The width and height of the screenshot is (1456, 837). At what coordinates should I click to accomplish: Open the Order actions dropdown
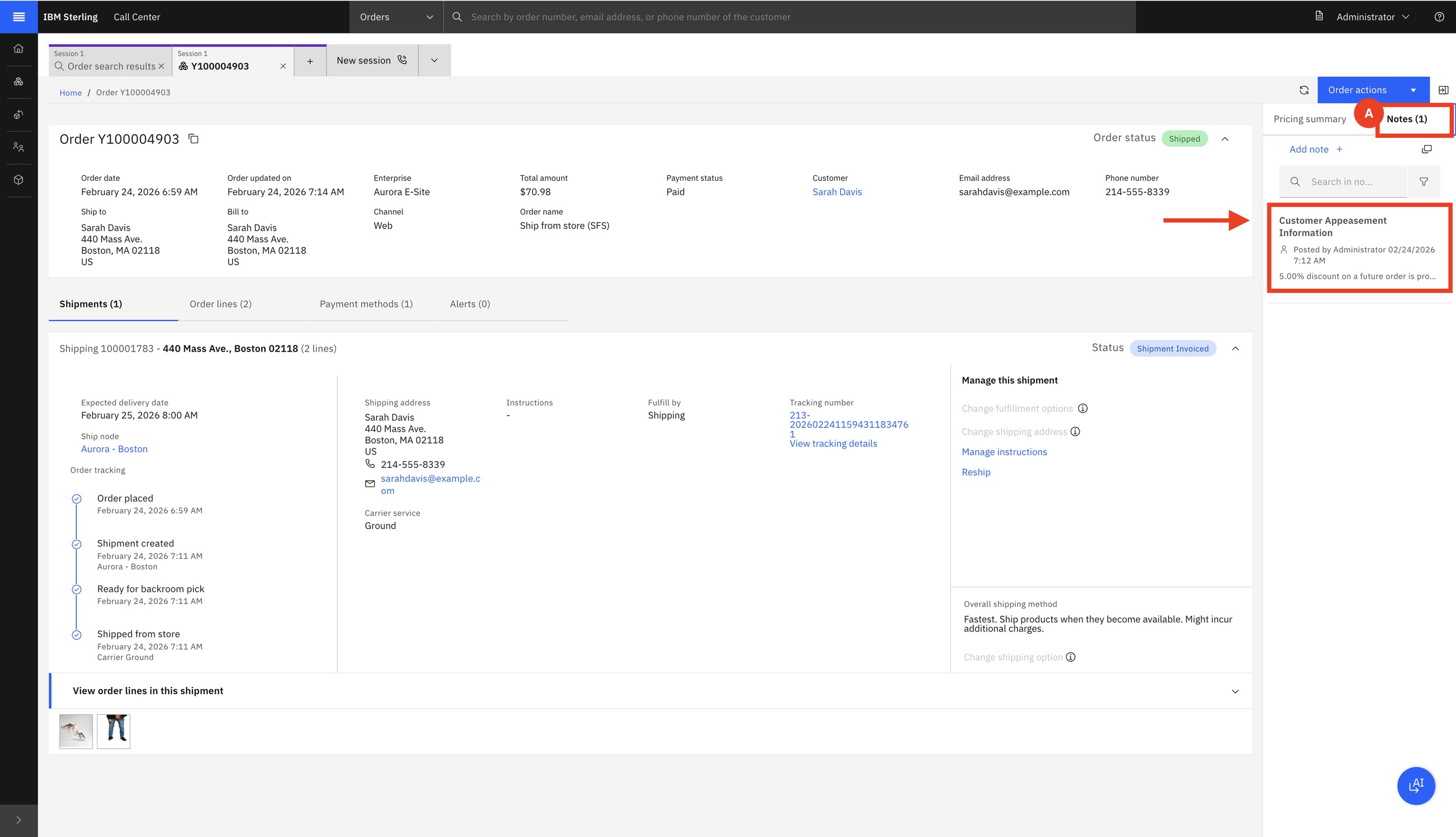(x=1373, y=90)
